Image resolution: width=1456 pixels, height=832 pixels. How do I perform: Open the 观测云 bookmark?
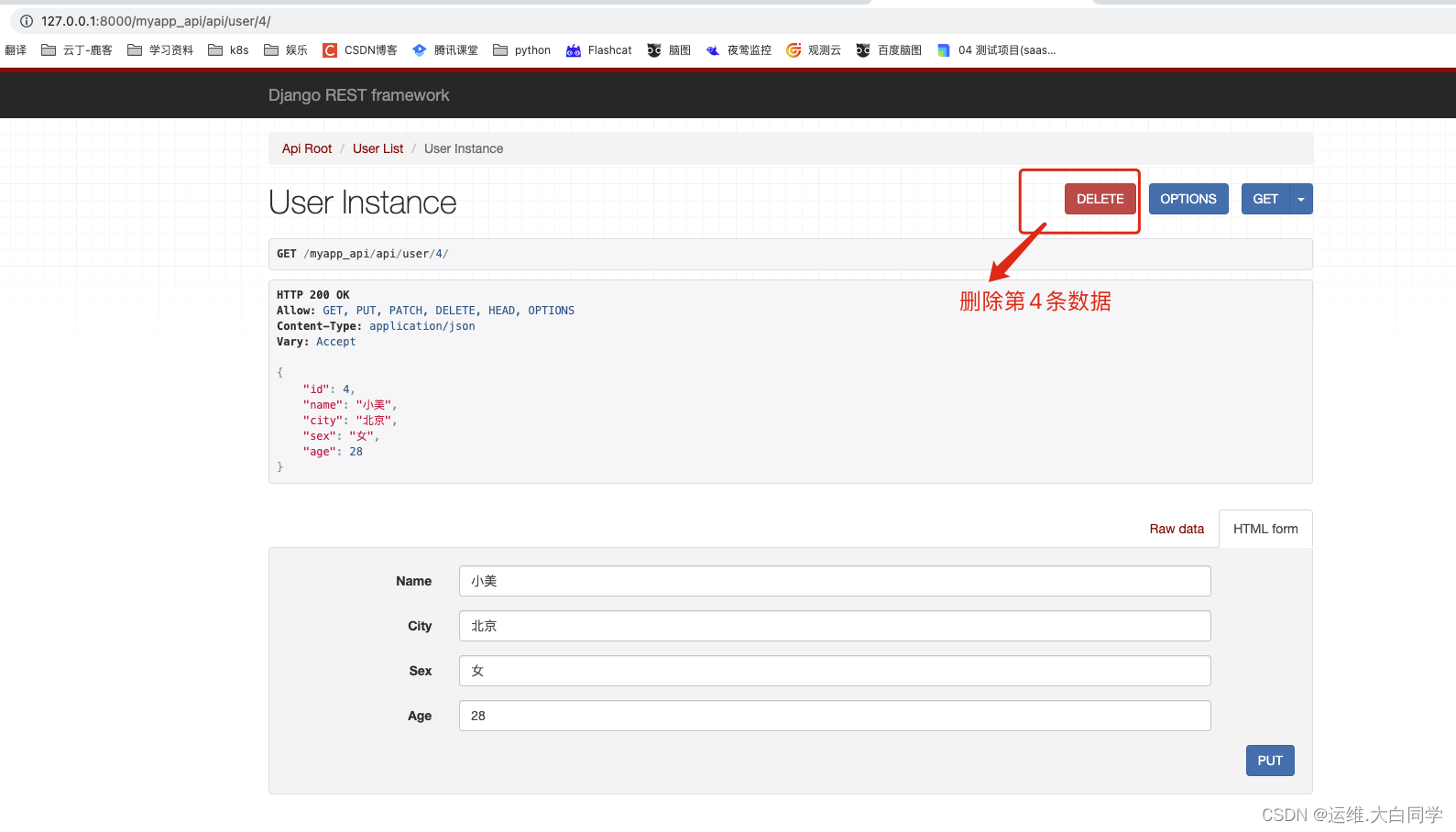pyautogui.click(x=814, y=50)
